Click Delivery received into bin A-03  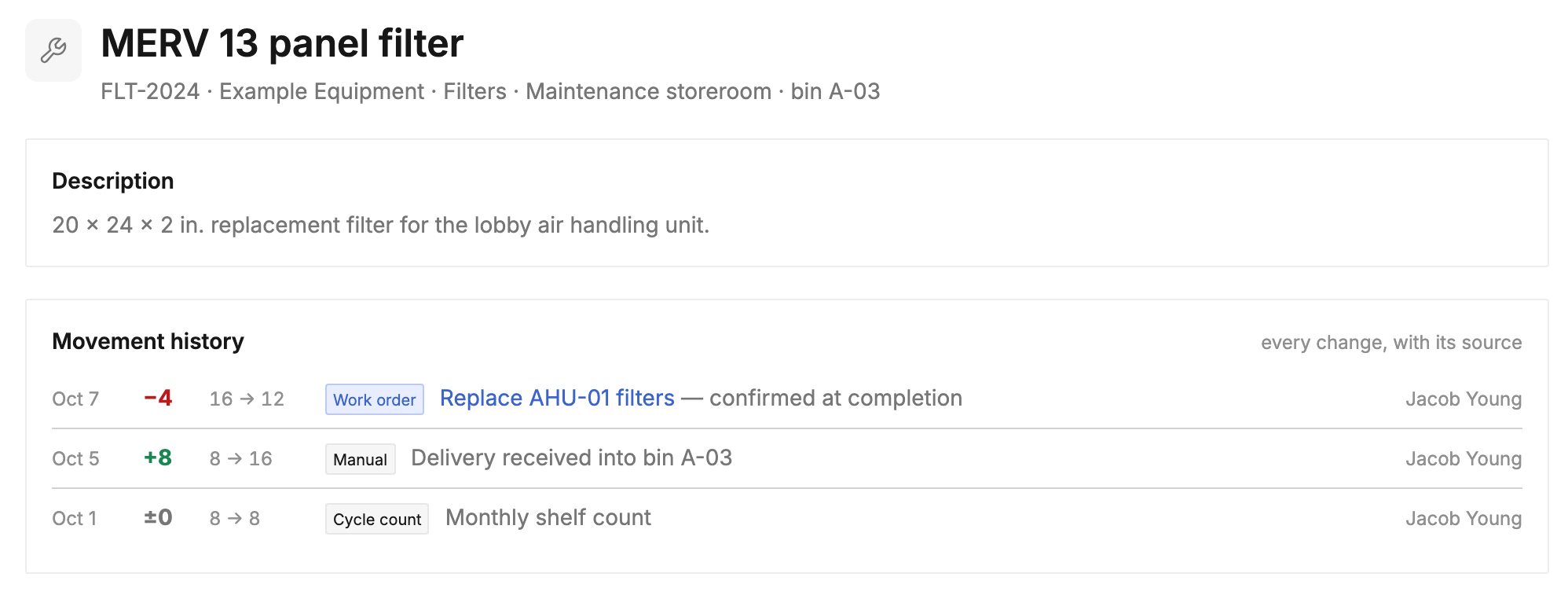[572, 458]
